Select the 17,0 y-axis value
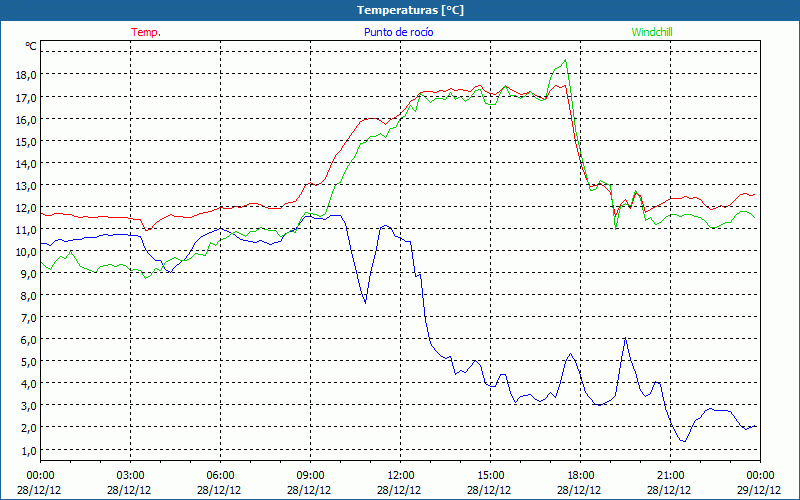 [26, 97]
